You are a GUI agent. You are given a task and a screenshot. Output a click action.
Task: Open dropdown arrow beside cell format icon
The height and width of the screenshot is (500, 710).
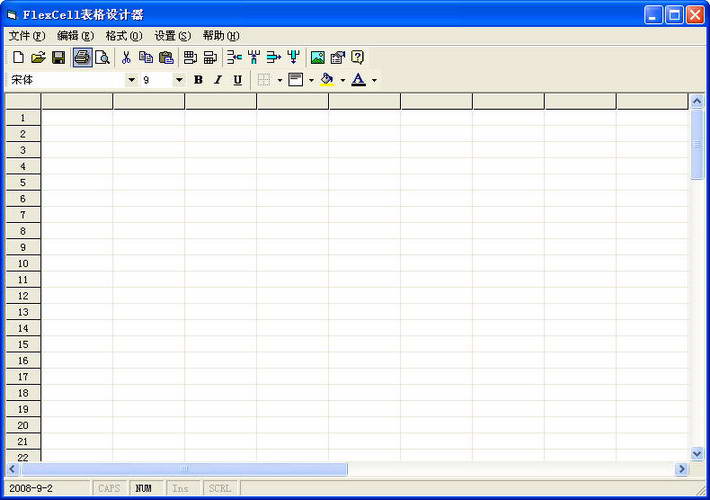(311, 81)
